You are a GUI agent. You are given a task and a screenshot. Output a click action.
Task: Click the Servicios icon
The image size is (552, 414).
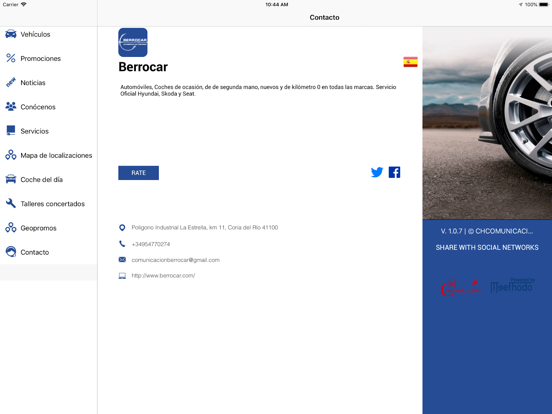[11, 131]
